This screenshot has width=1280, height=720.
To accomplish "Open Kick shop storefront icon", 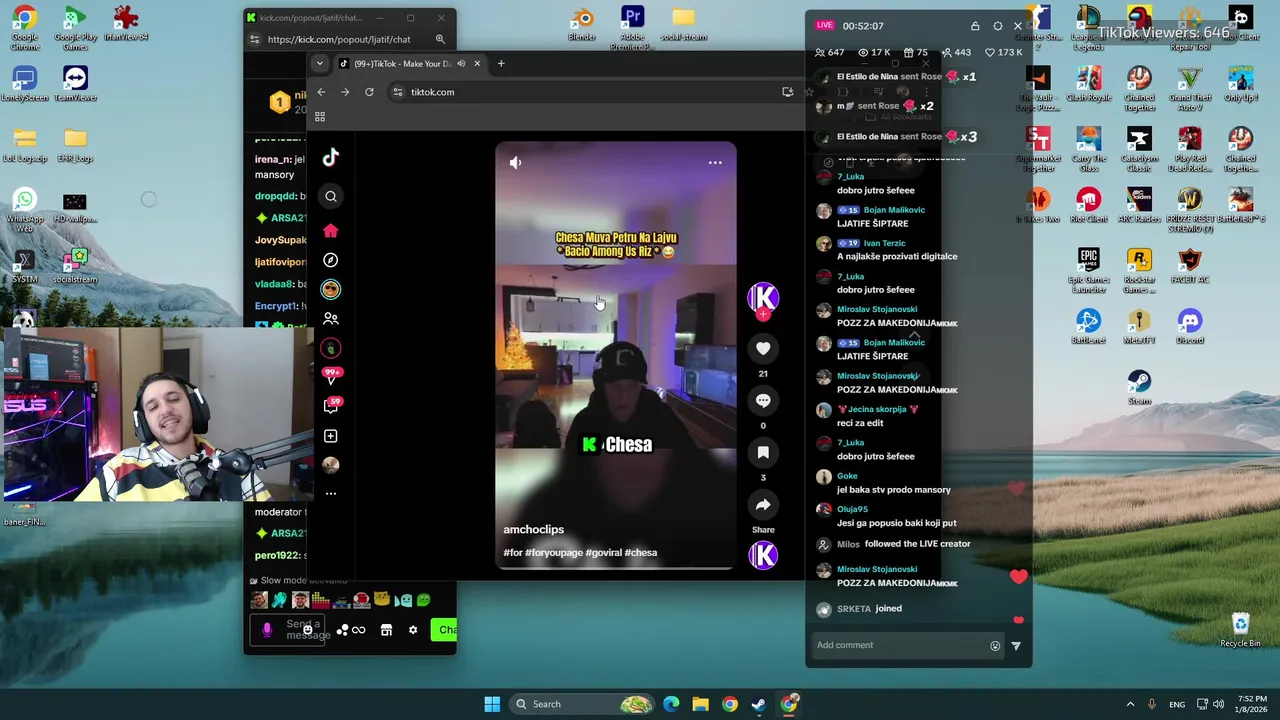I will pyautogui.click(x=386, y=630).
